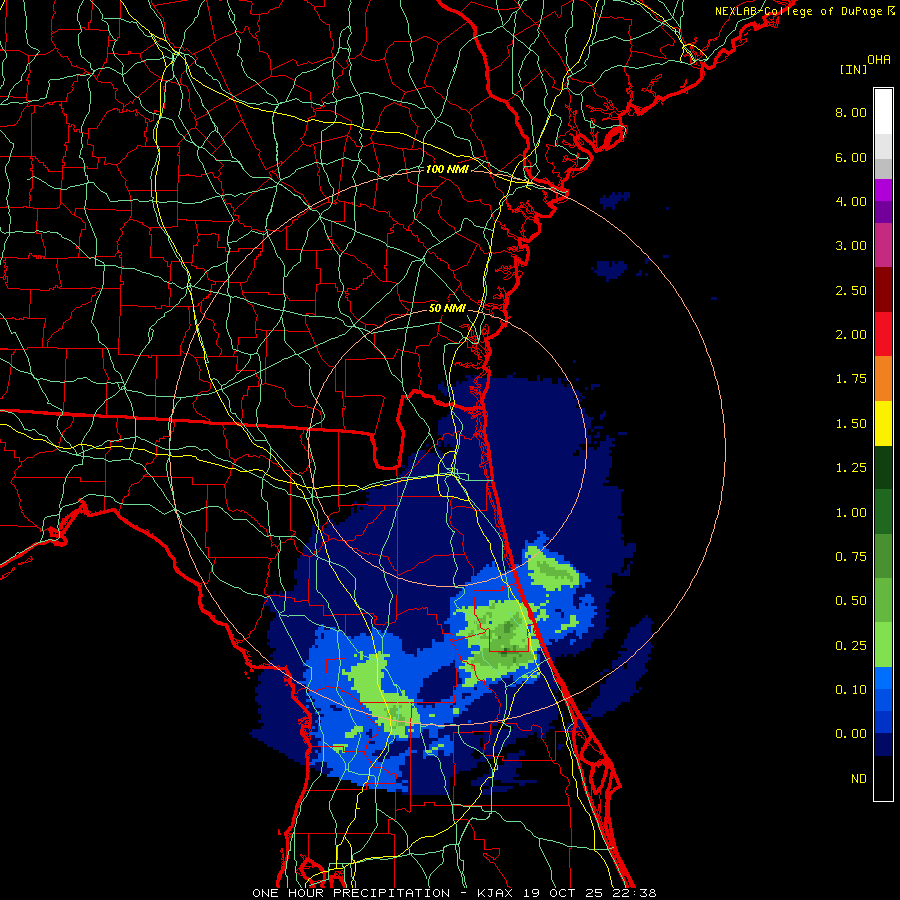Select the dark red 2.50 swatch
The width and height of the screenshot is (900, 900).
coord(883,290)
